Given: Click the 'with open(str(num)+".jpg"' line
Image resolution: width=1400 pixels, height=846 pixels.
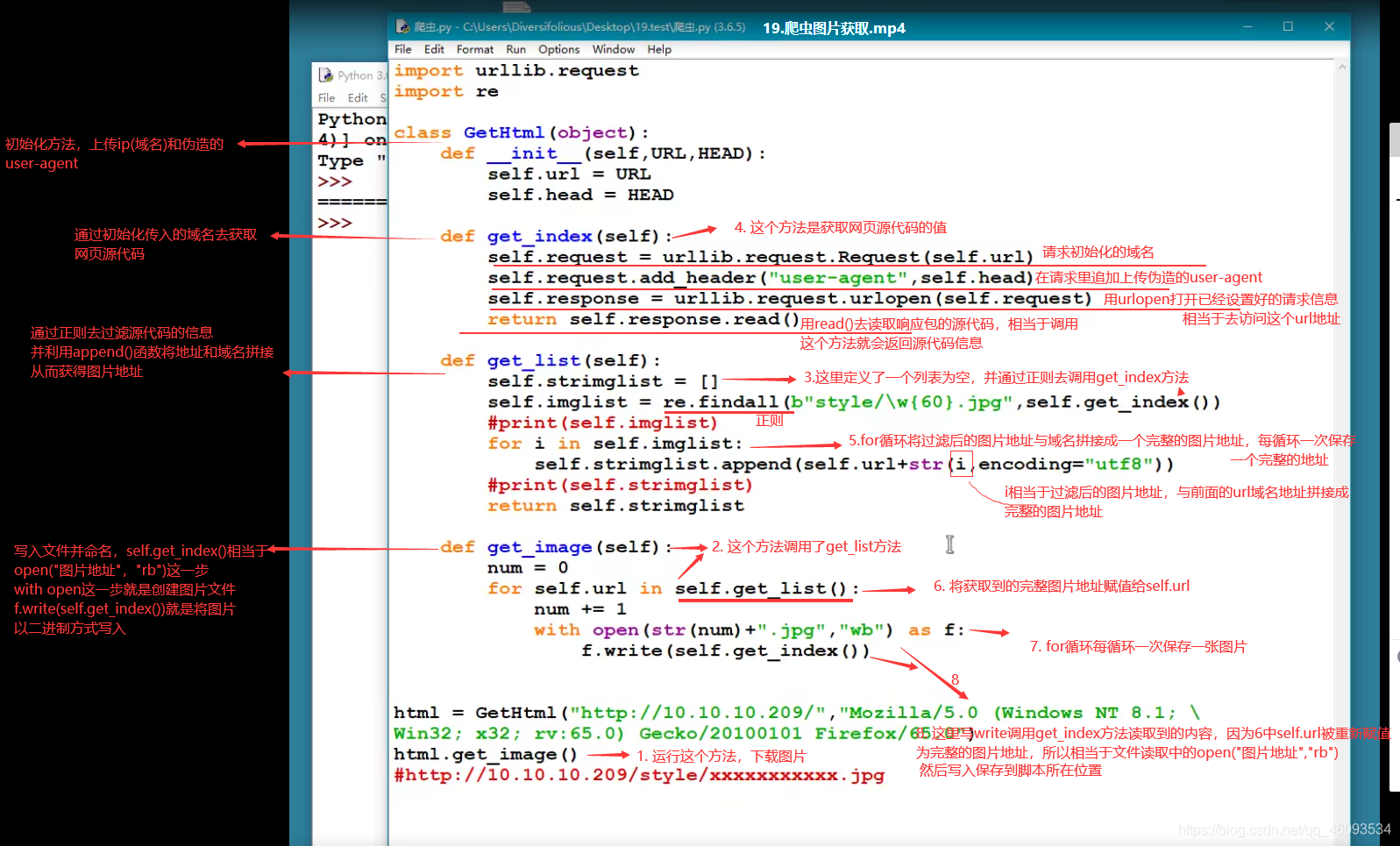Looking at the screenshot, I should [750, 630].
